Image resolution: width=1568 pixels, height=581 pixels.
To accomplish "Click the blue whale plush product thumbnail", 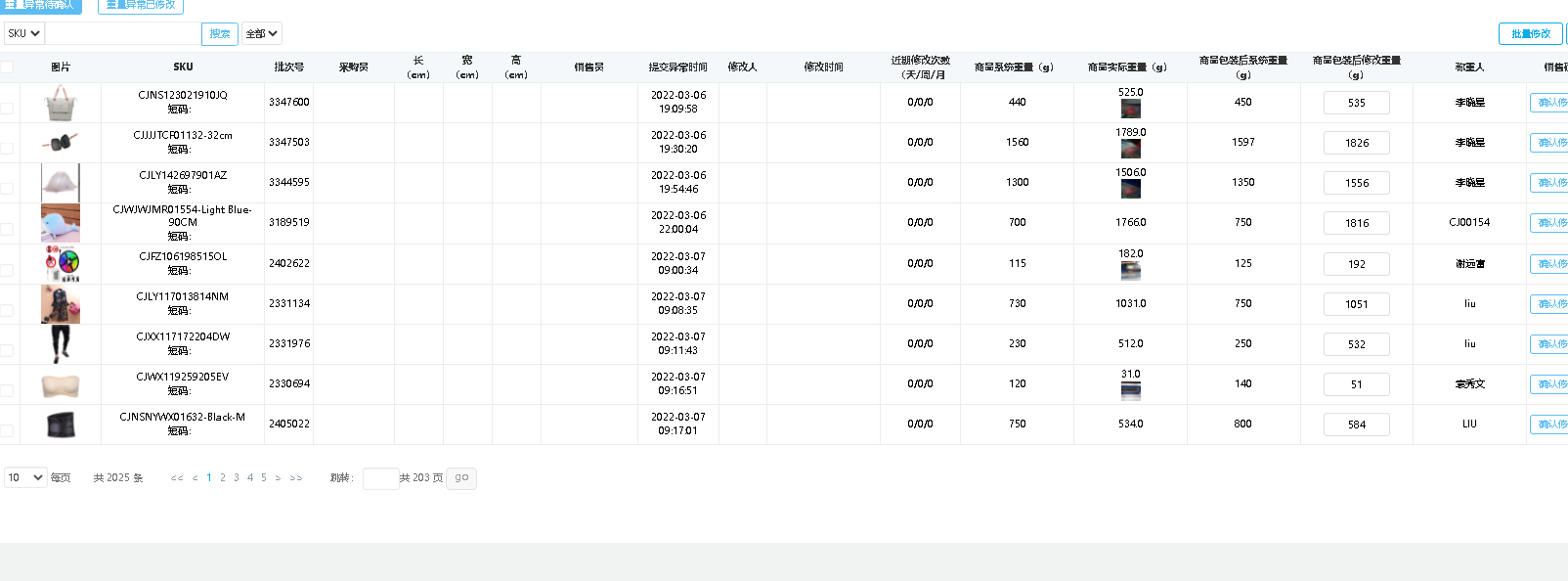I will click(61, 223).
